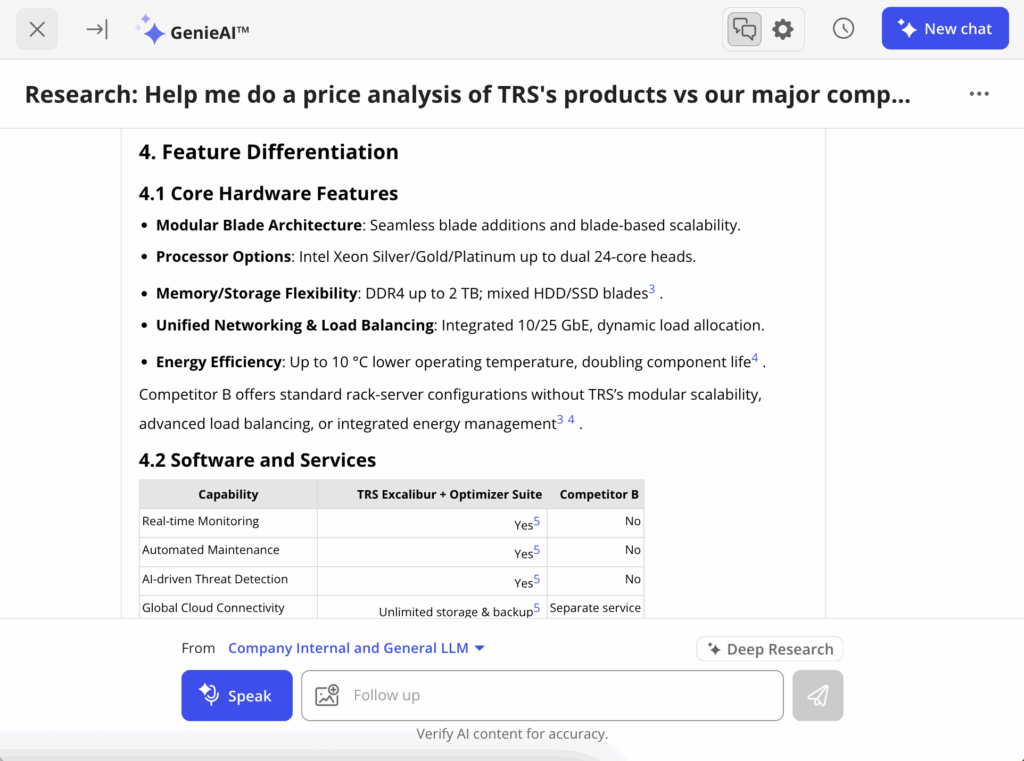Click the sparkle icon inside New chat button
Screen dimensions: 1024x761
point(906,28)
